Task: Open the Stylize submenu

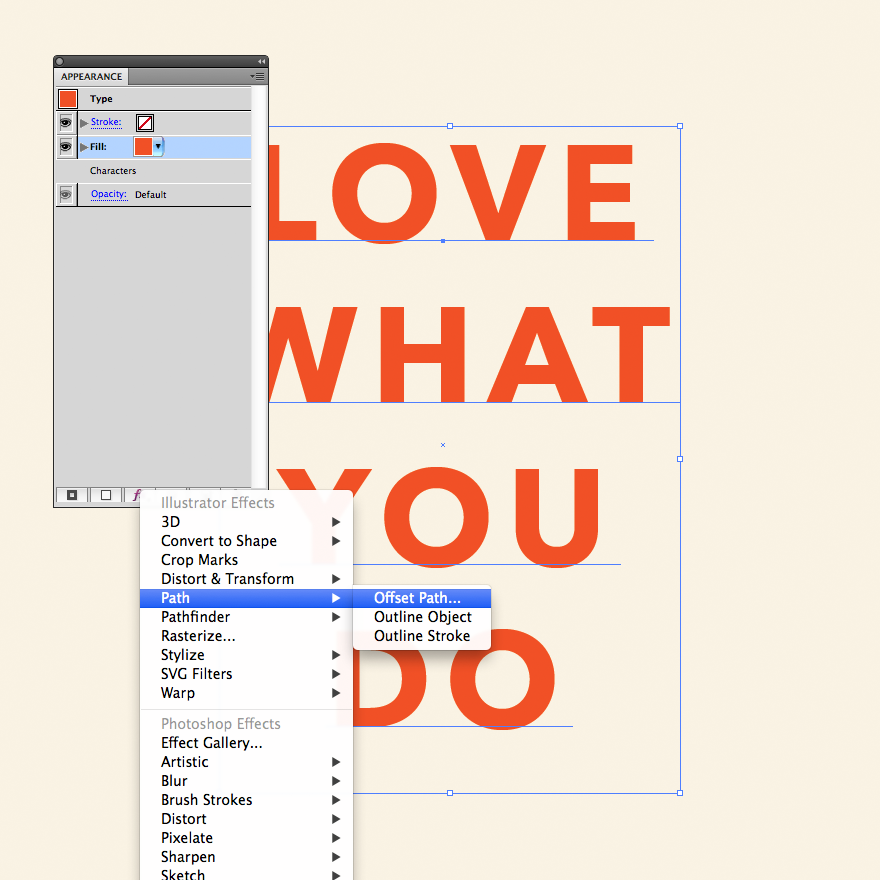Action: 246,655
